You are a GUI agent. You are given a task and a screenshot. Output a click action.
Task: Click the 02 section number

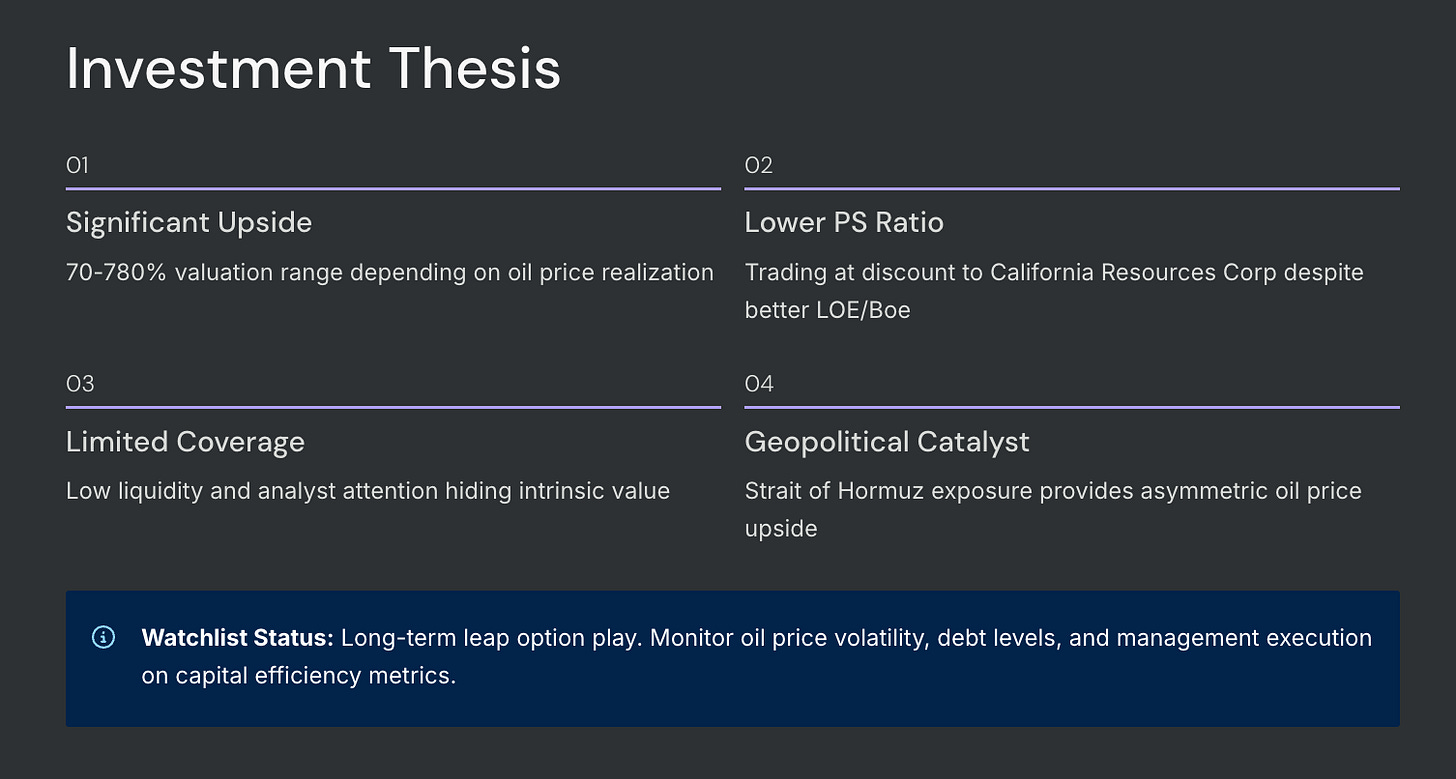[x=758, y=165]
